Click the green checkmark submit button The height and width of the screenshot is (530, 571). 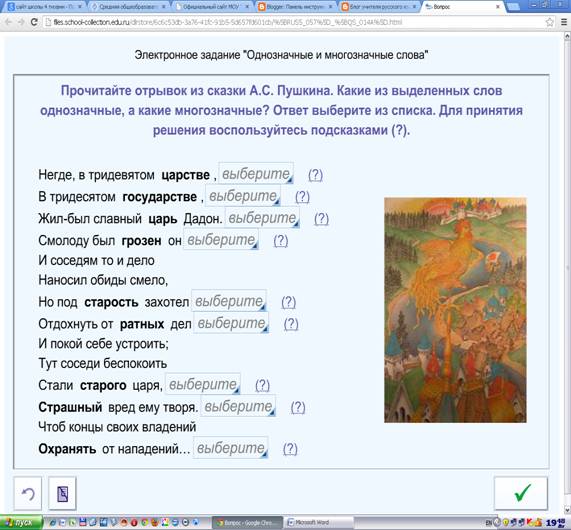pyautogui.click(x=521, y=493)
